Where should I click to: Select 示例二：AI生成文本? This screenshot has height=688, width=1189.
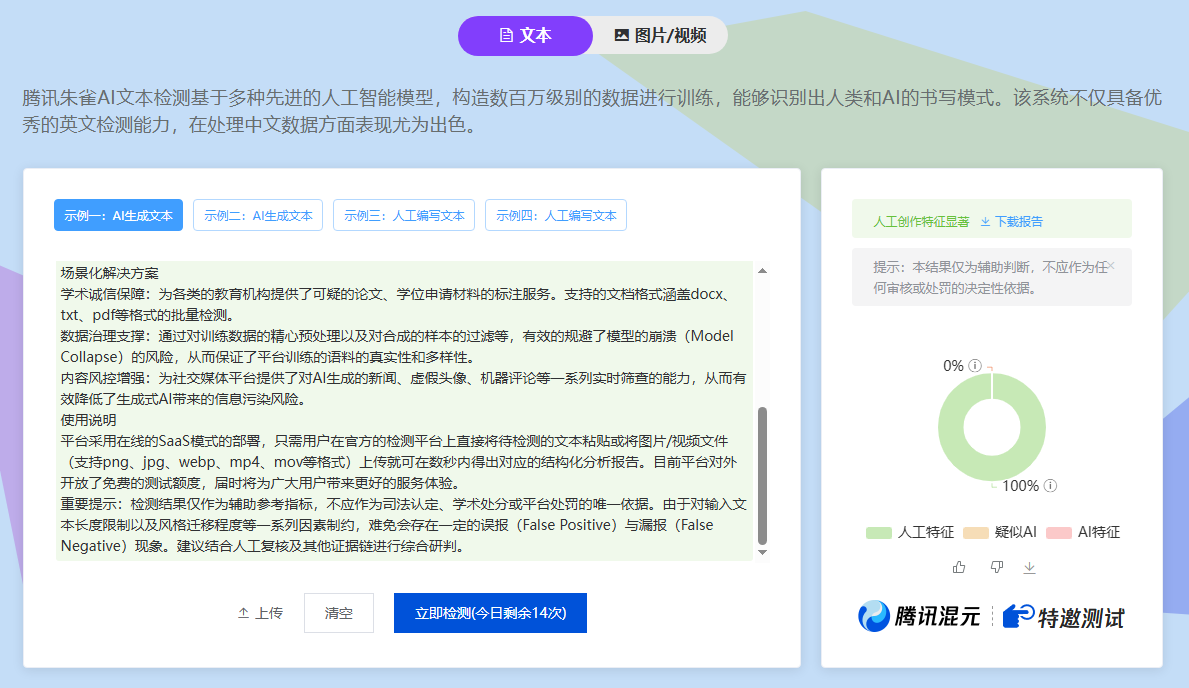point(258,215)
